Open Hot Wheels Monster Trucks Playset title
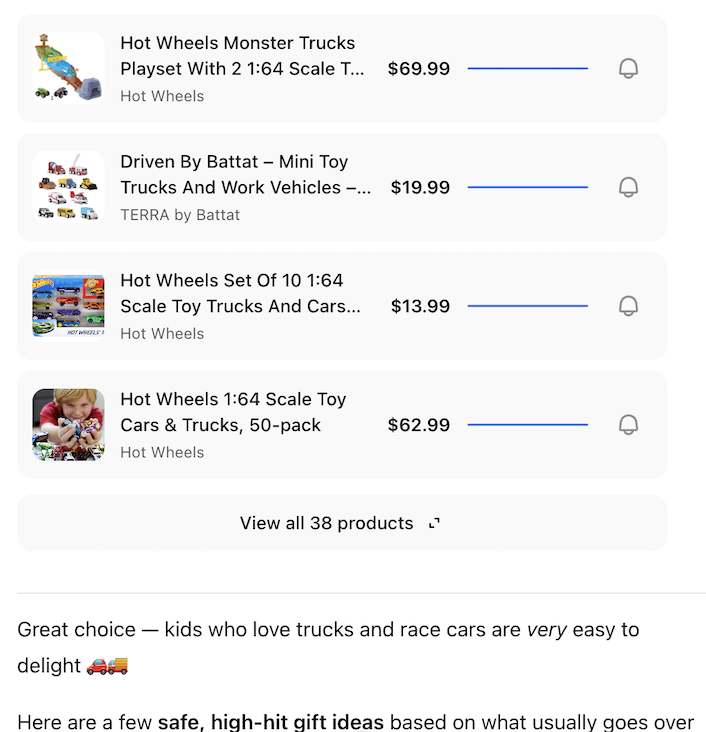 tap(242, 56)
